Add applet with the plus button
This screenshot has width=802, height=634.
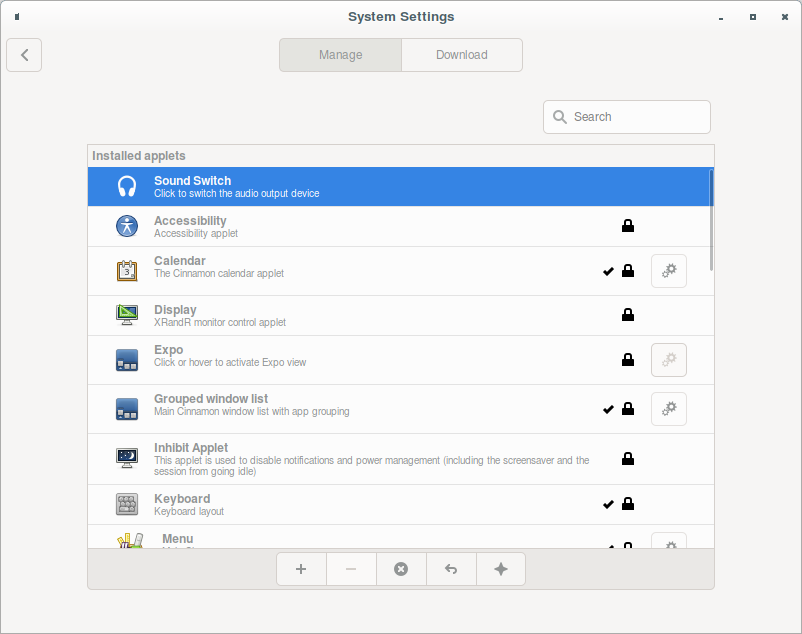pyautogui.click(x=301, y=569)
